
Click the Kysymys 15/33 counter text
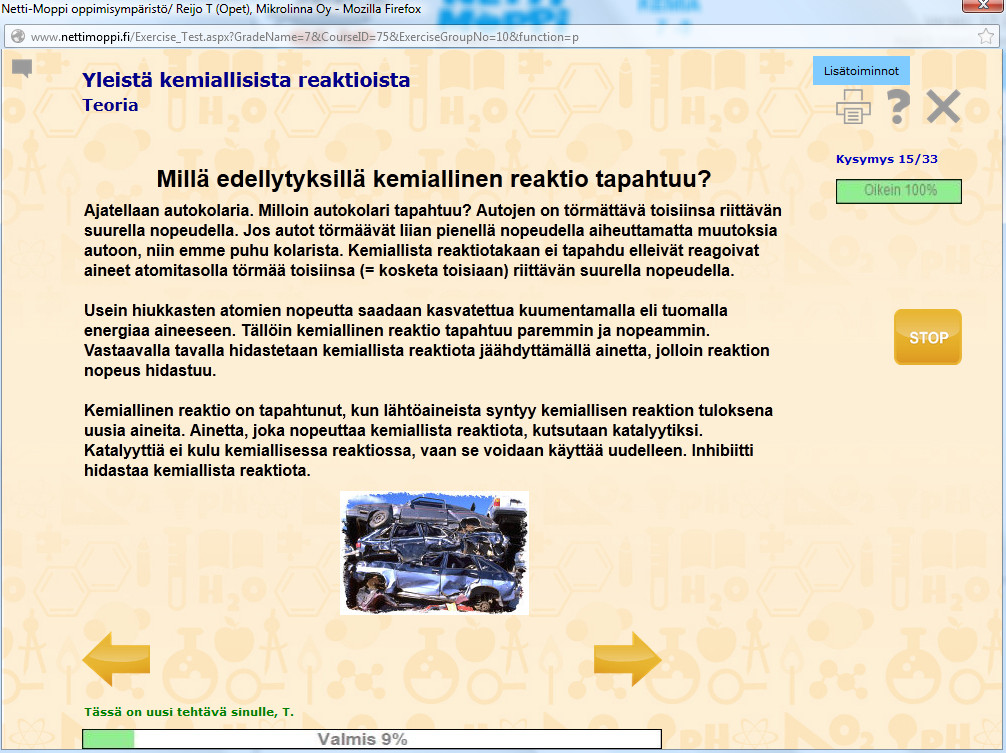click(x=887, y=159)
